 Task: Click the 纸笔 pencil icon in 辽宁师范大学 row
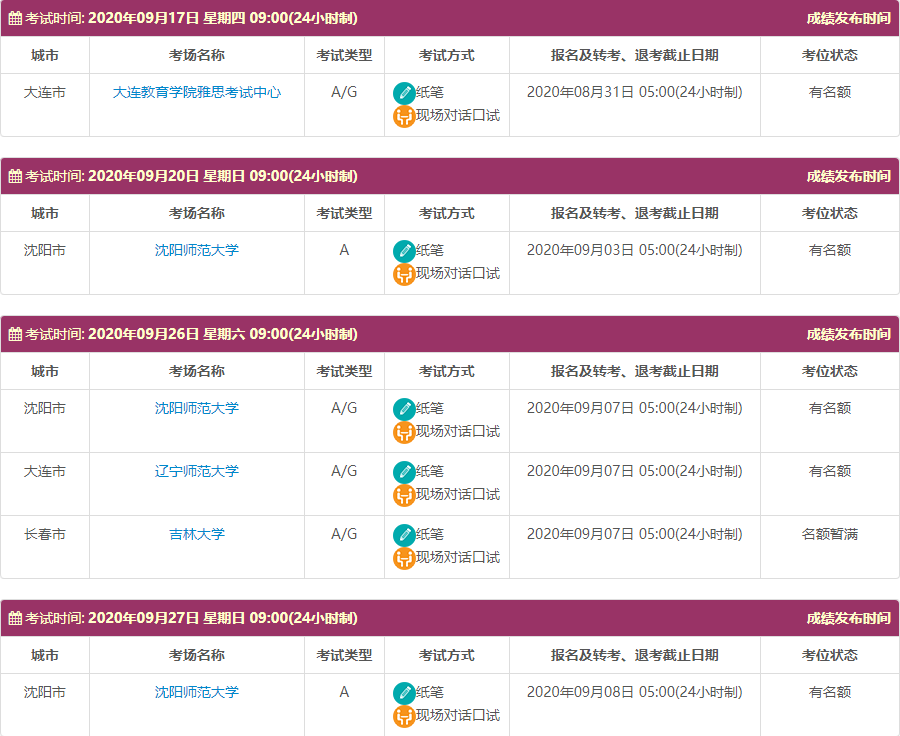404,472
